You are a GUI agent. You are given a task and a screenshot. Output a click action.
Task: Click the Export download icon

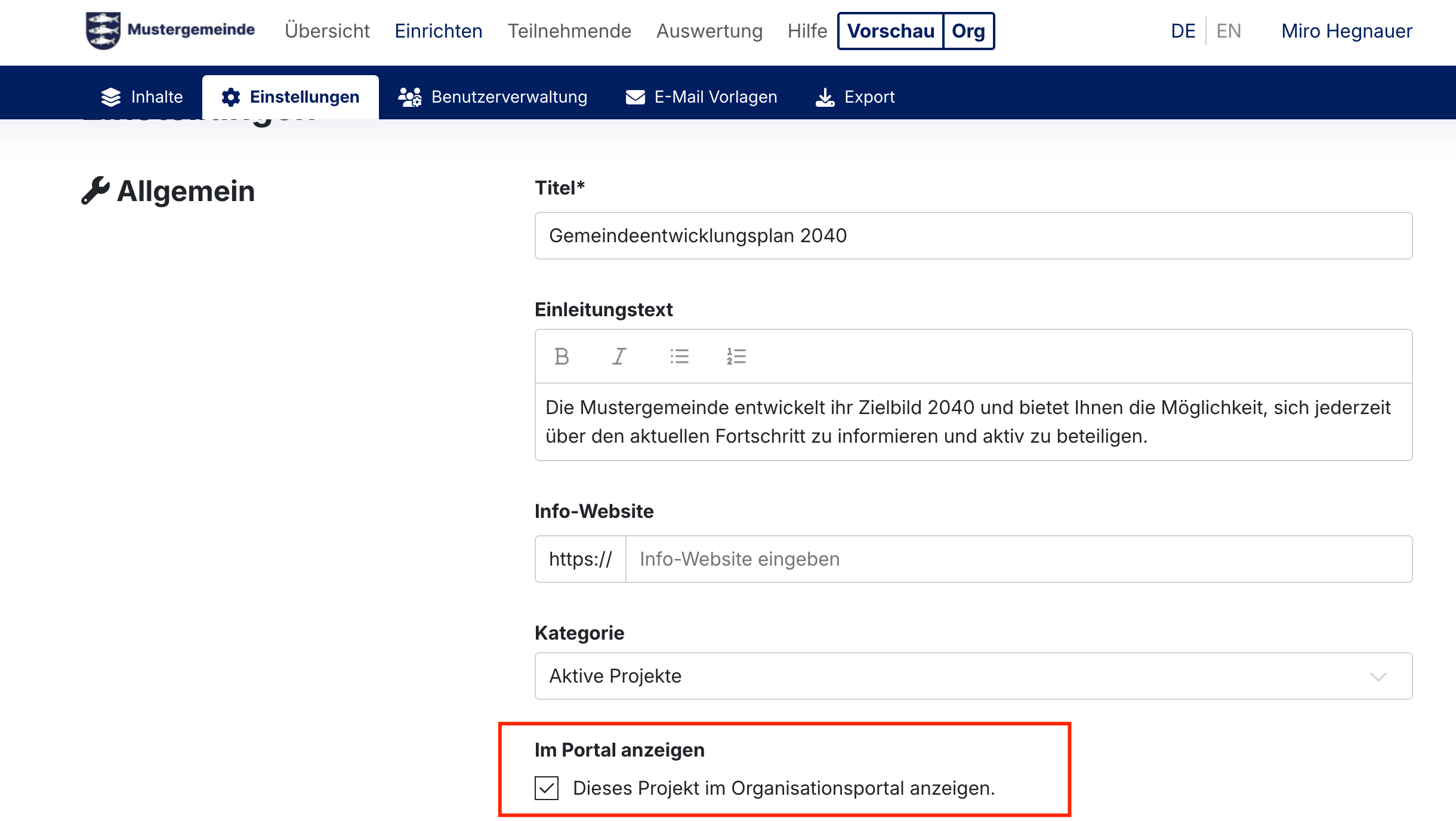click(x=825, y=97)
